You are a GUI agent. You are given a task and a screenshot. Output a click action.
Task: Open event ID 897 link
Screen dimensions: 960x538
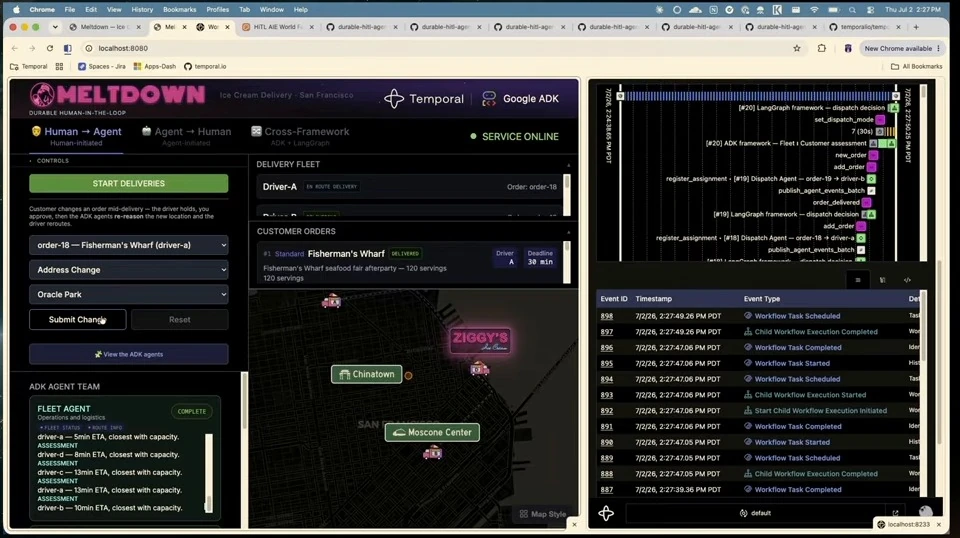(607, 332)
